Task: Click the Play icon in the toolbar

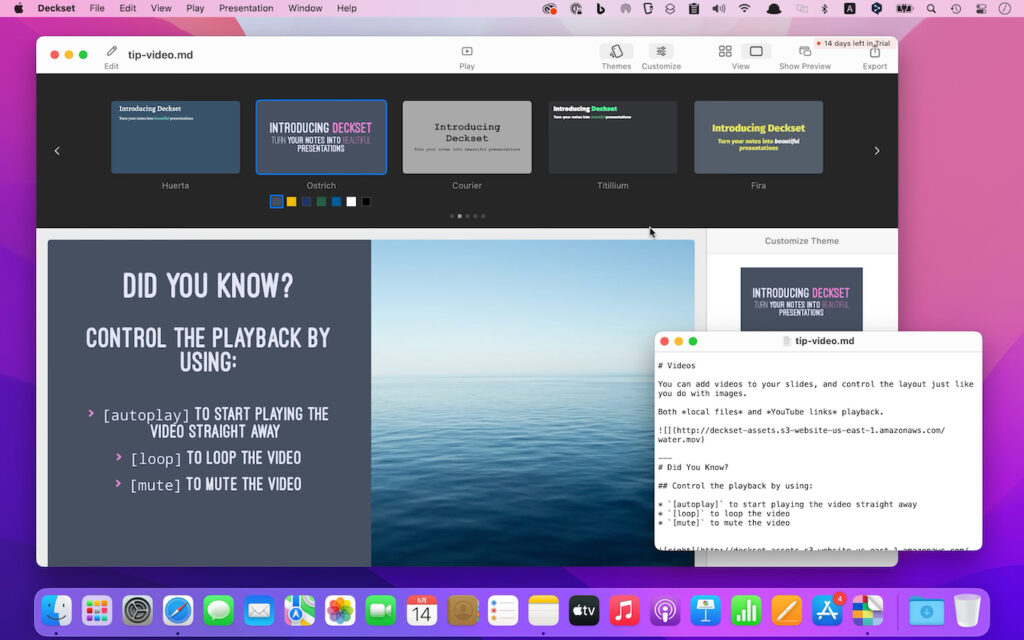Action: pyautogui.click(x=466, y=52)
